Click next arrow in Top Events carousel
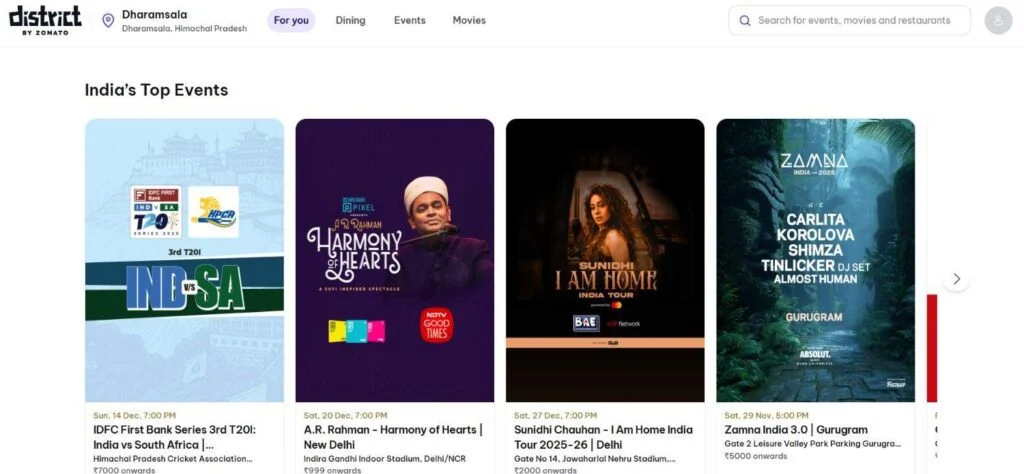Screen dimensions: 1024x474 coord(956,279)
